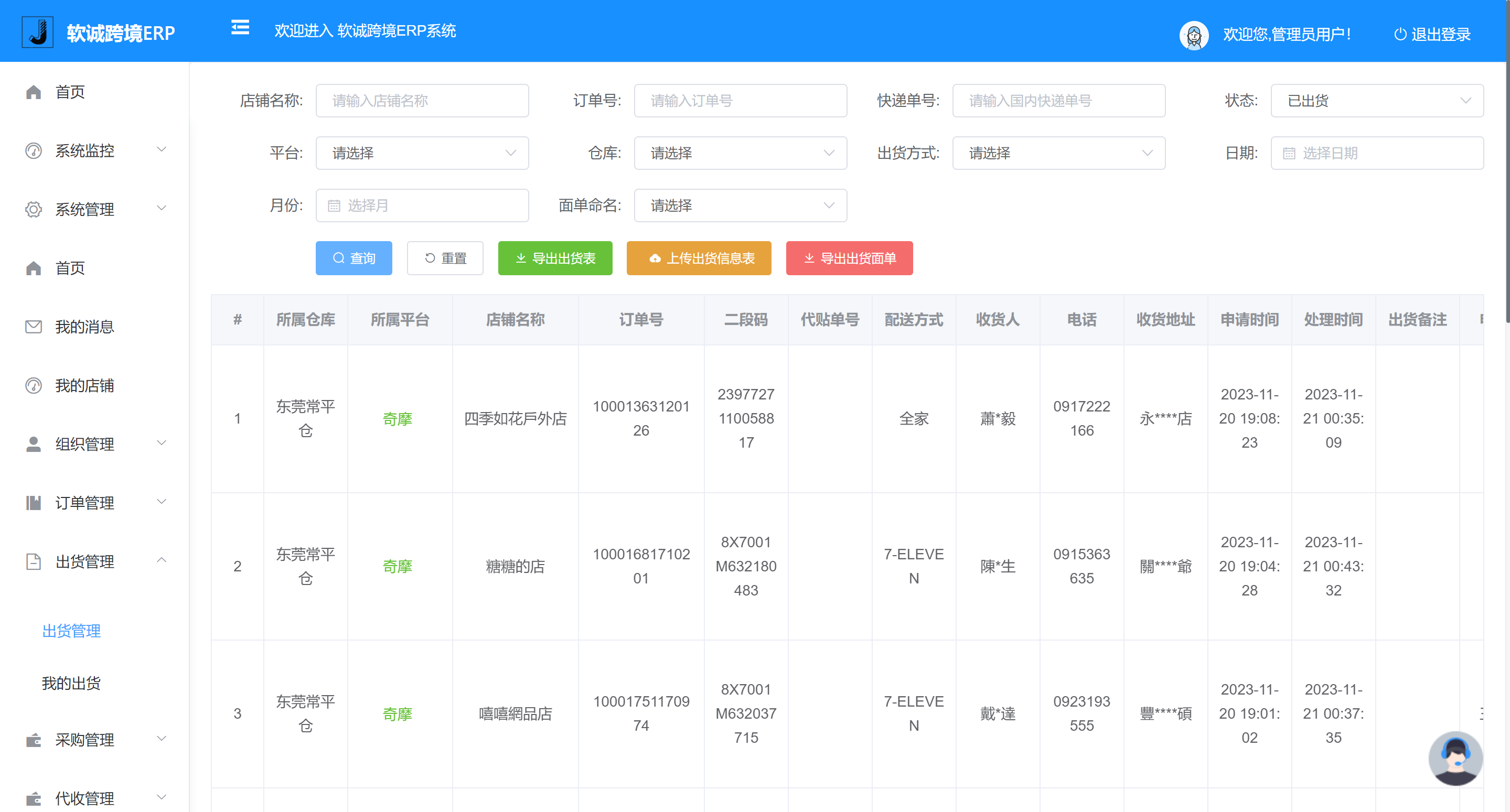1510x812 pixels.
Task: Open the 平台 dropdown
Action: [422, 153]
